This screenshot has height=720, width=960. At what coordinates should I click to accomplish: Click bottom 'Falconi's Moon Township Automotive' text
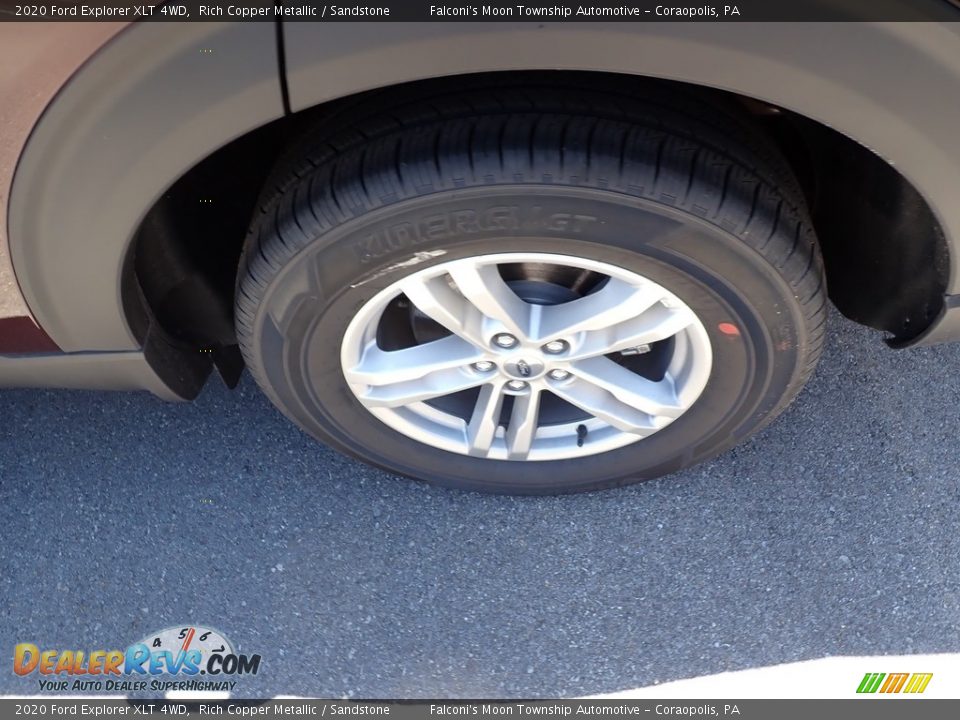click(x=534, y=710)
